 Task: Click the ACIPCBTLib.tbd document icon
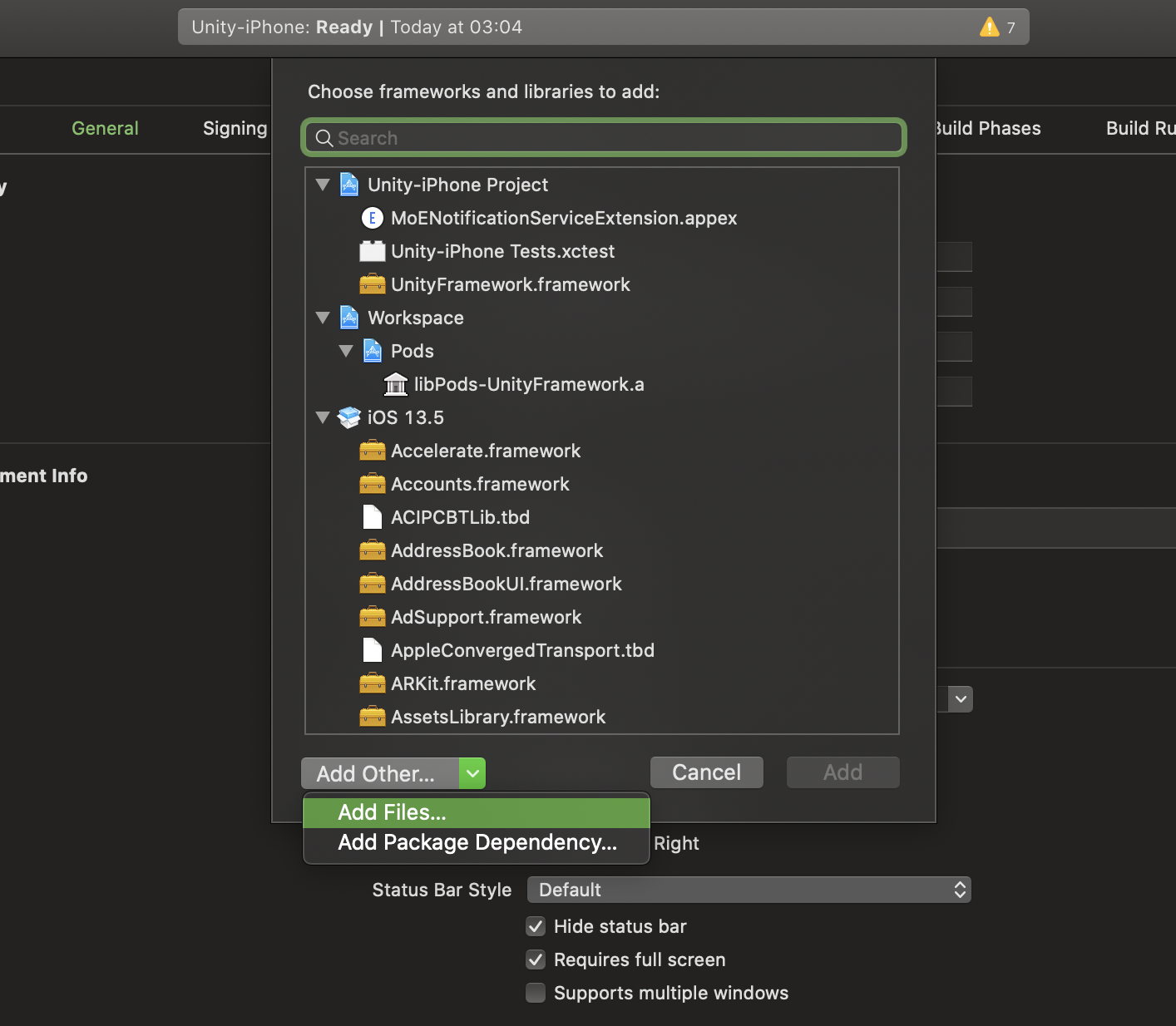[x=373, y=517]
